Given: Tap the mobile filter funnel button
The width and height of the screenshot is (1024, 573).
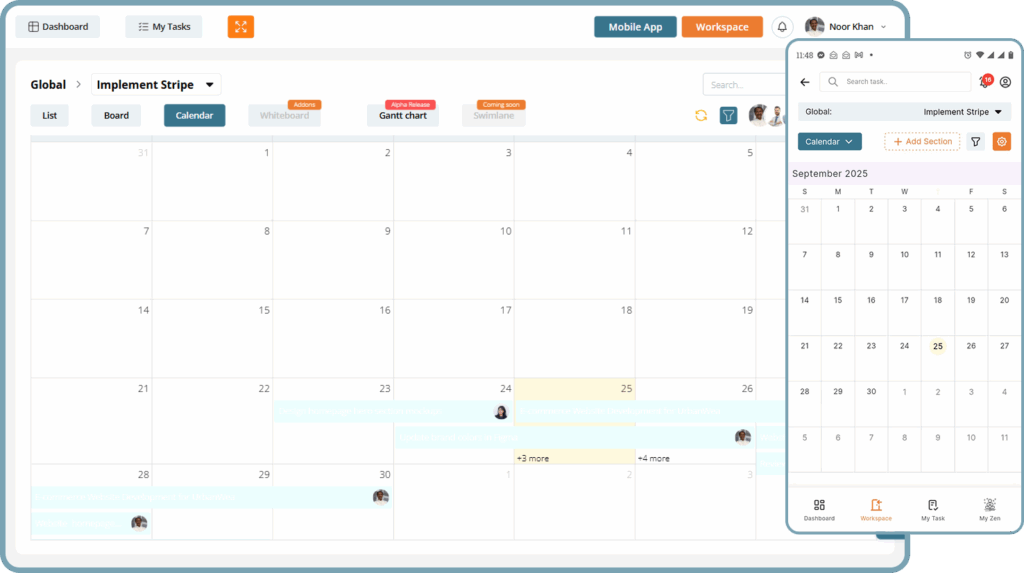Looking at the screenshot, I should point(976,142).
